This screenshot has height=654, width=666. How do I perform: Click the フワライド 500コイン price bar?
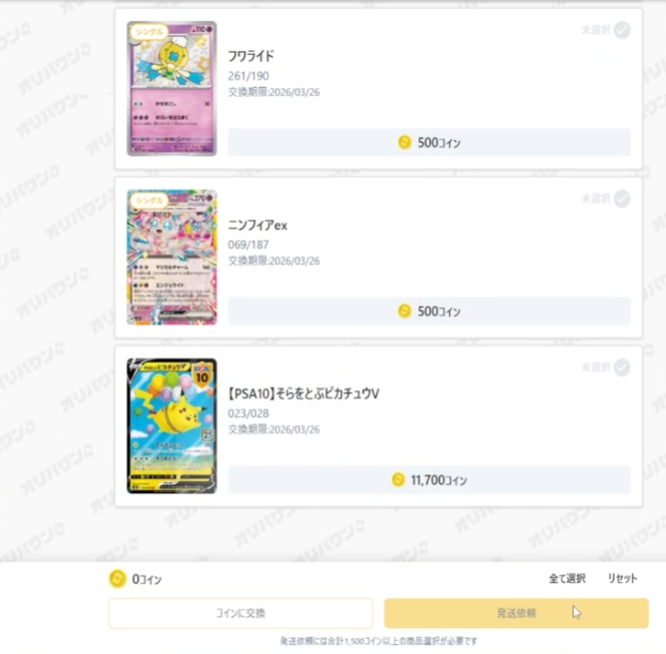tap(429, 142)
